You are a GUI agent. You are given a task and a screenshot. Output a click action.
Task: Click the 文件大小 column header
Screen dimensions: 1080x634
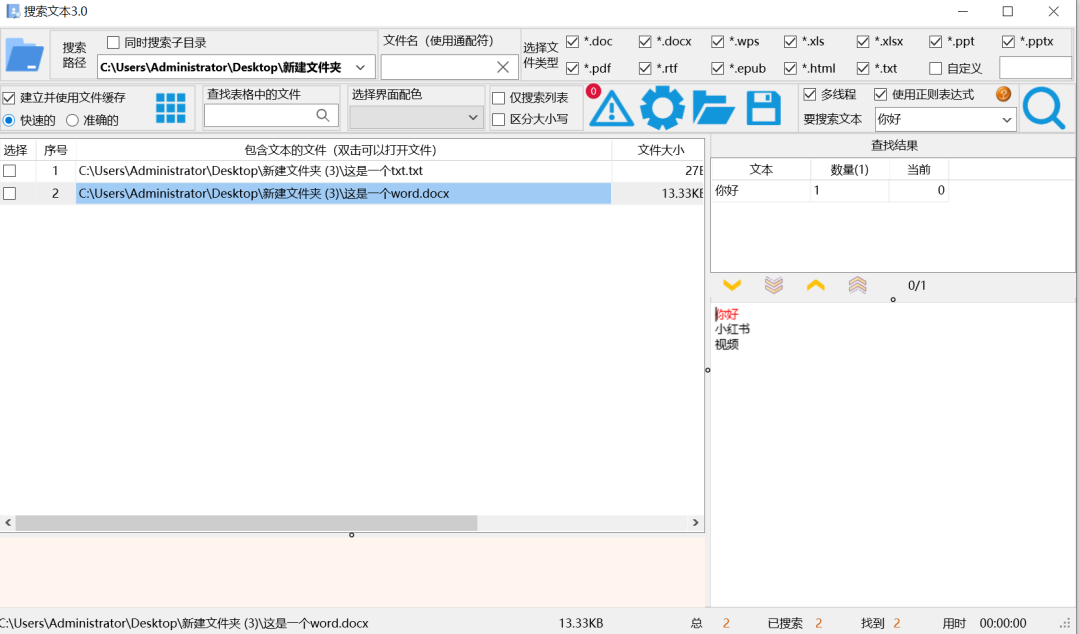(660, 150)
